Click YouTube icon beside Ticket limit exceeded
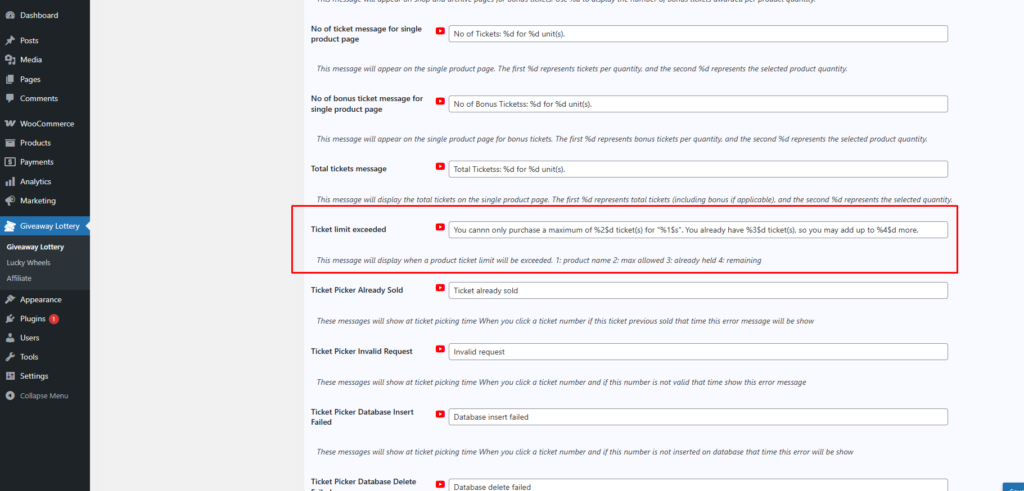Image resolution: width=1024 pixels, height=491 pixels. 440,228
